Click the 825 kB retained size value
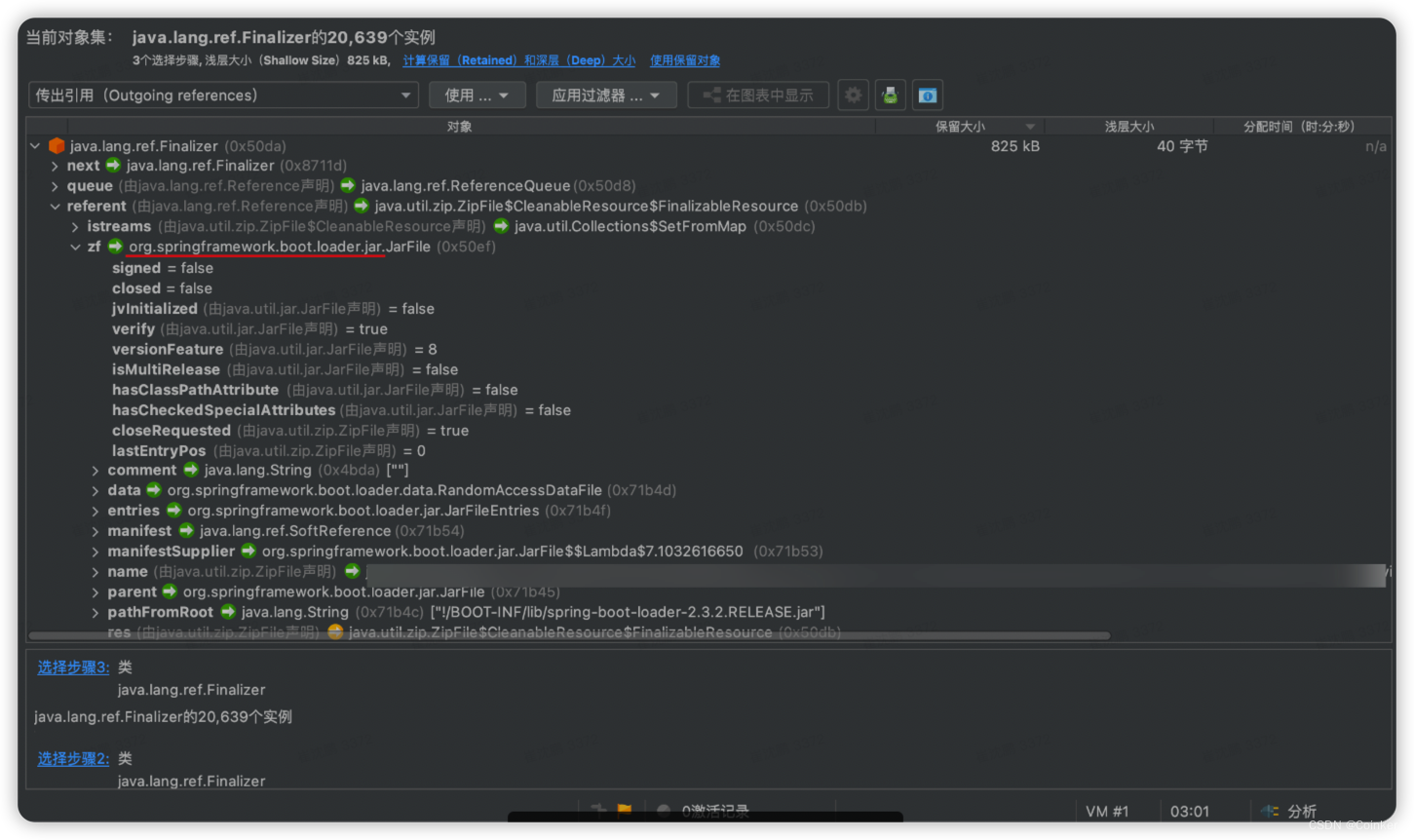This screenshot has width=1414, height=840. coord(1015,146)
